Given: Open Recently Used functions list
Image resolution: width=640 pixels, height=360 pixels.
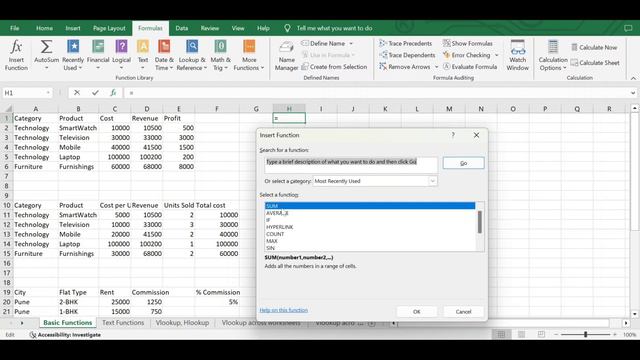Looking at the screenshot, I should click(x=73, y=56).
